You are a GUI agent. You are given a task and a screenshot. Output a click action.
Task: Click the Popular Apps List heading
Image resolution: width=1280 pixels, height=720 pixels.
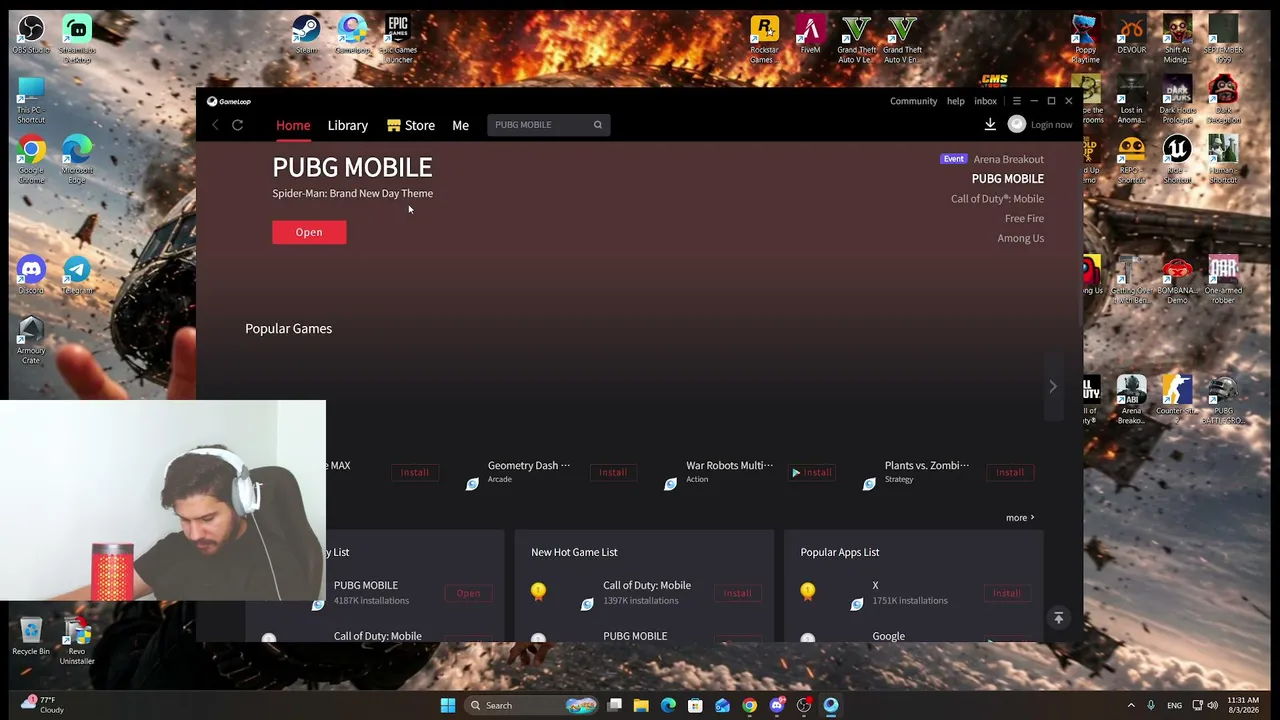[840, 552]
